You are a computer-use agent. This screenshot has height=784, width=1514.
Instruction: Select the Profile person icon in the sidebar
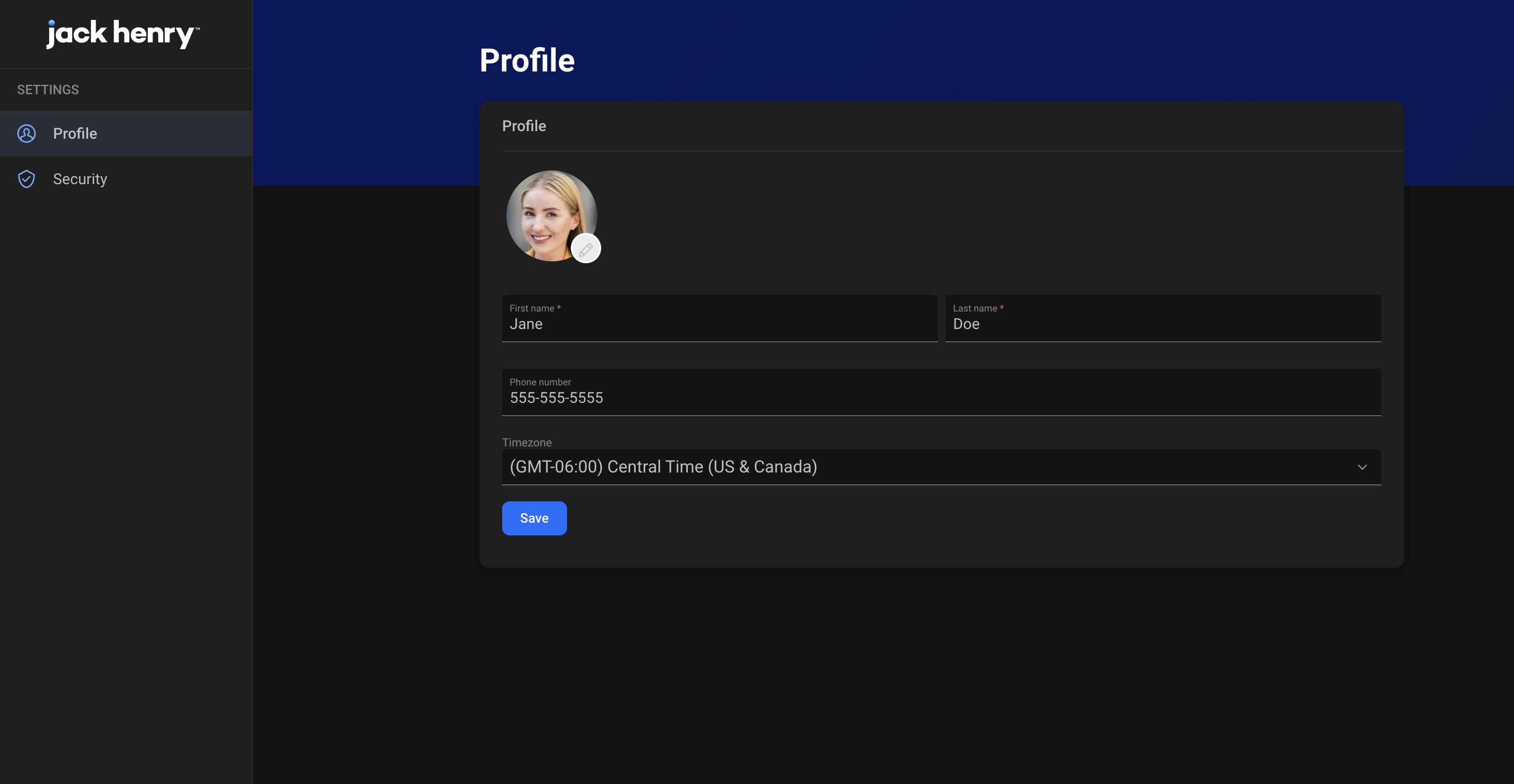pos(27,134)
